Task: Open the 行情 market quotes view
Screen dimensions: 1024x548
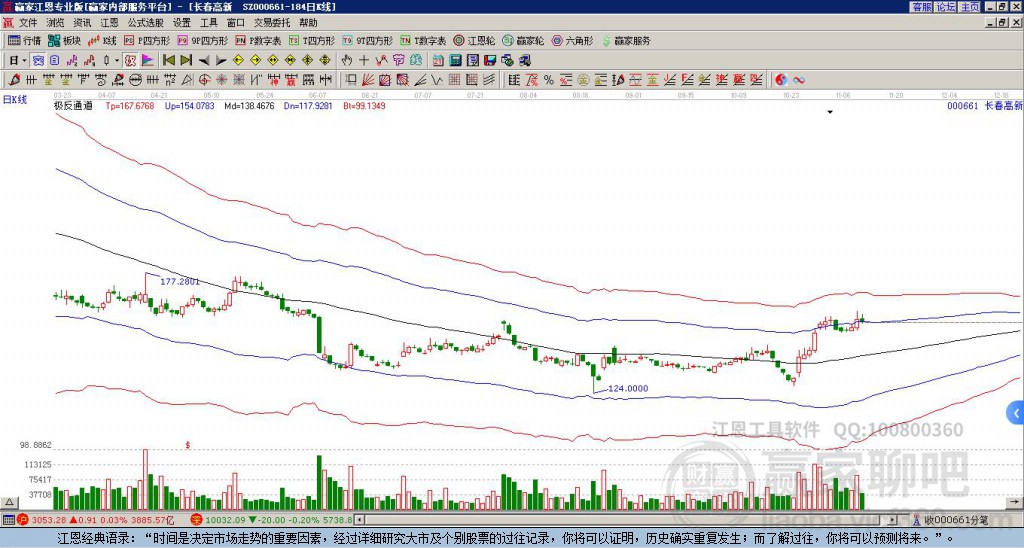Action: point(24,40)
